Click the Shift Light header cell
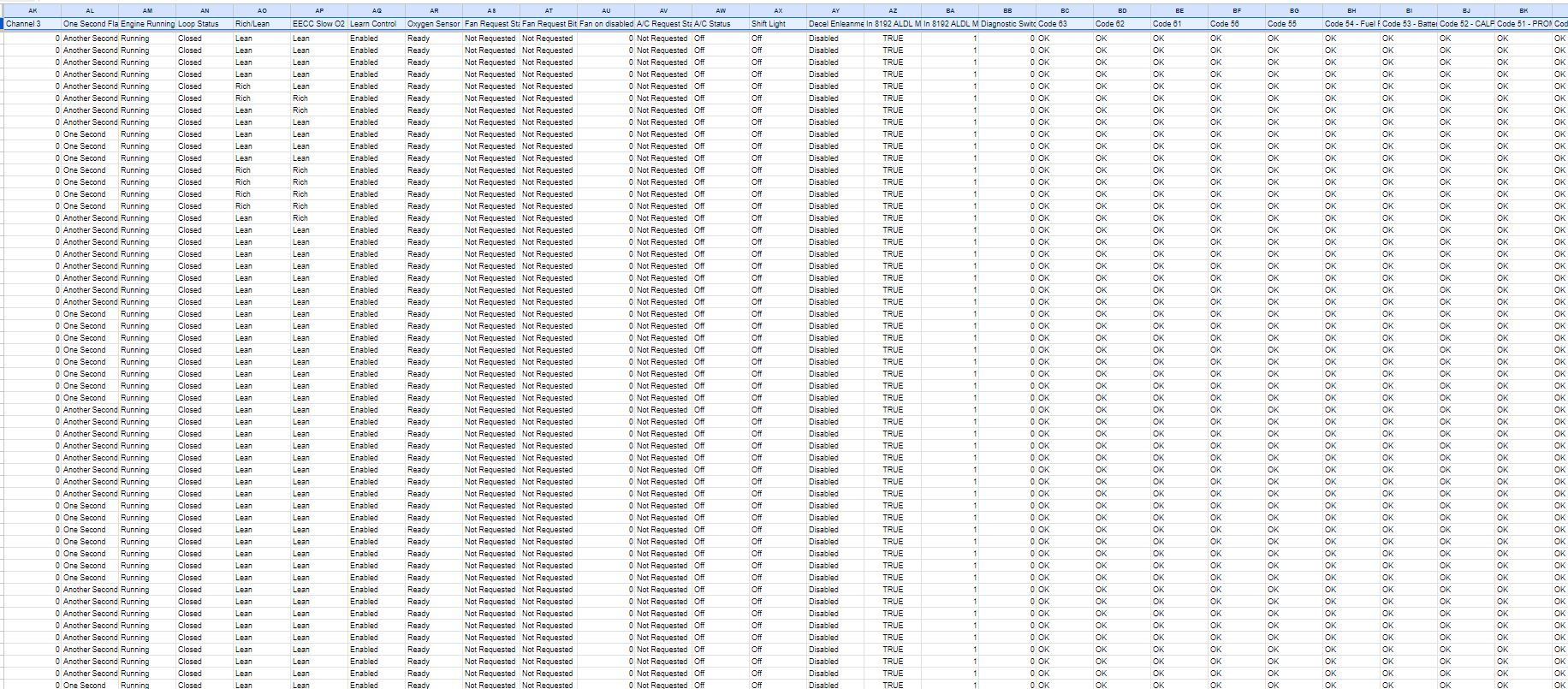 coord(778,24)
